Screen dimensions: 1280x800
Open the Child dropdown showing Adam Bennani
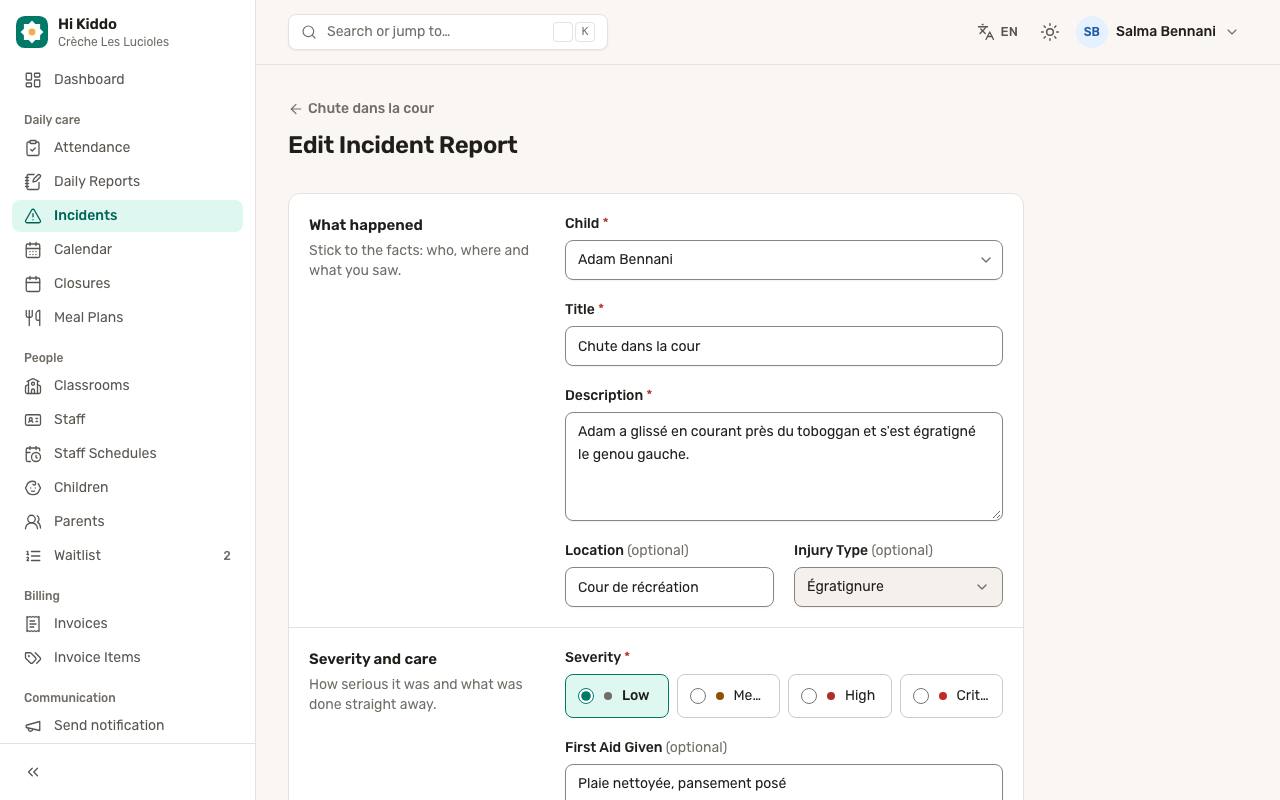tap(784, 260)
